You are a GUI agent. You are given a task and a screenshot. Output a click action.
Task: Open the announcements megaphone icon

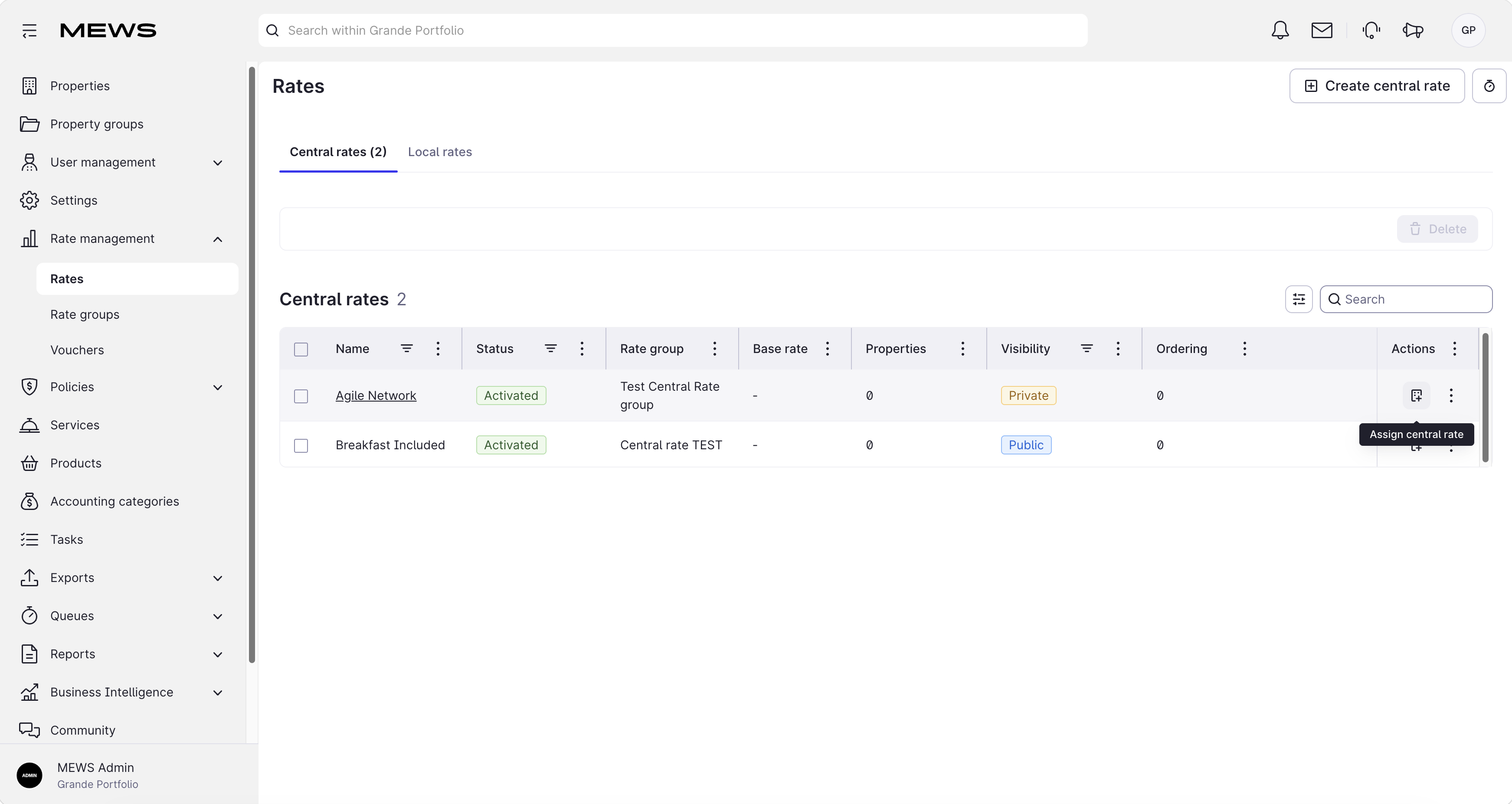point(1413,30)
